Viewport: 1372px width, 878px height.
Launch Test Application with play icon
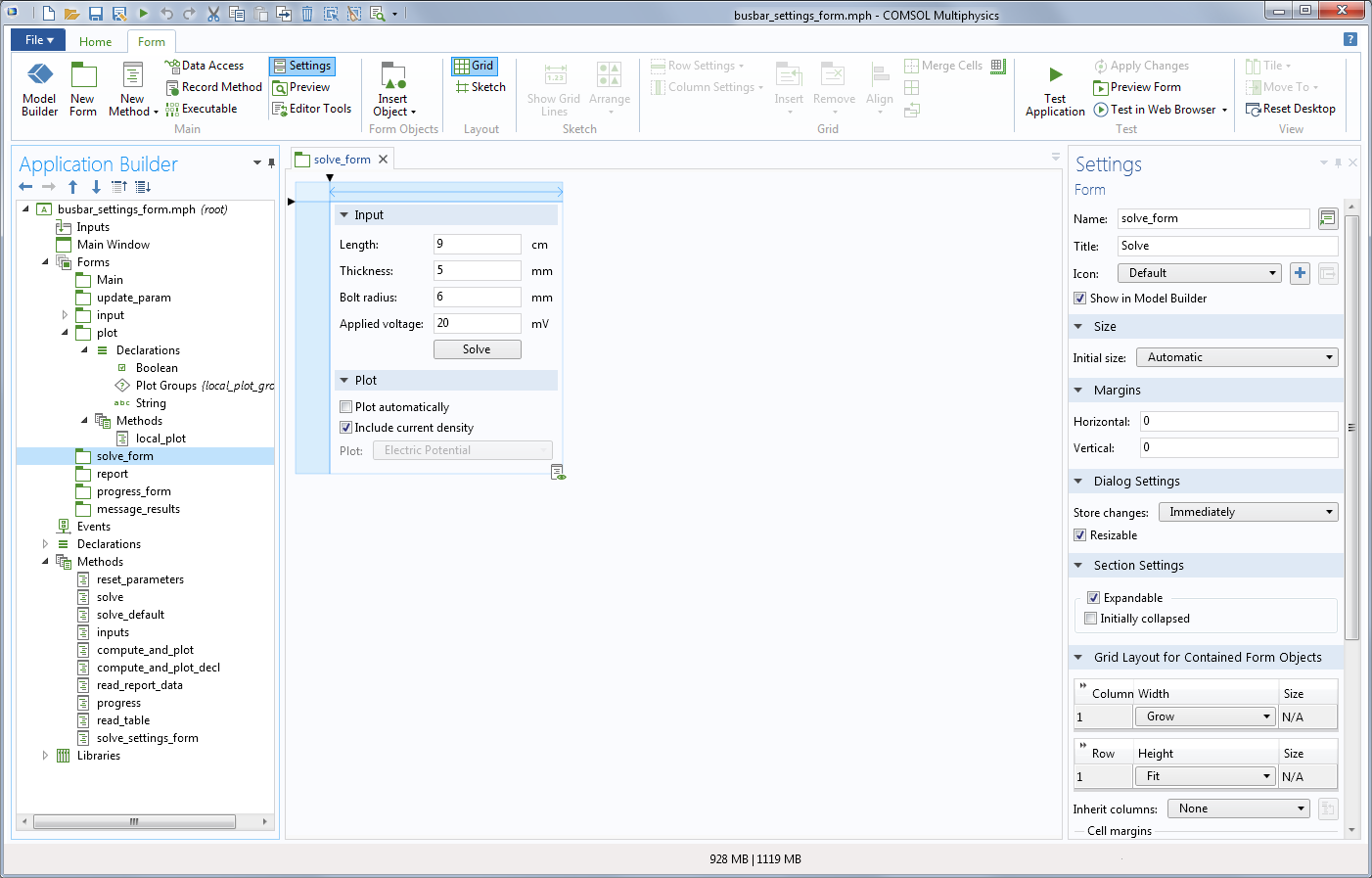coord(1055,75)
